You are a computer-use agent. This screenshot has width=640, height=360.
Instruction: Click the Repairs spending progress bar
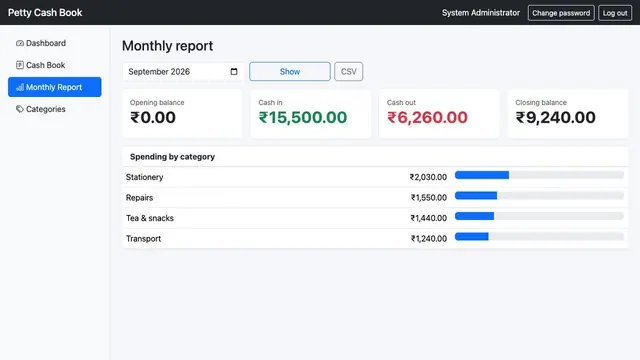(539, 196)
